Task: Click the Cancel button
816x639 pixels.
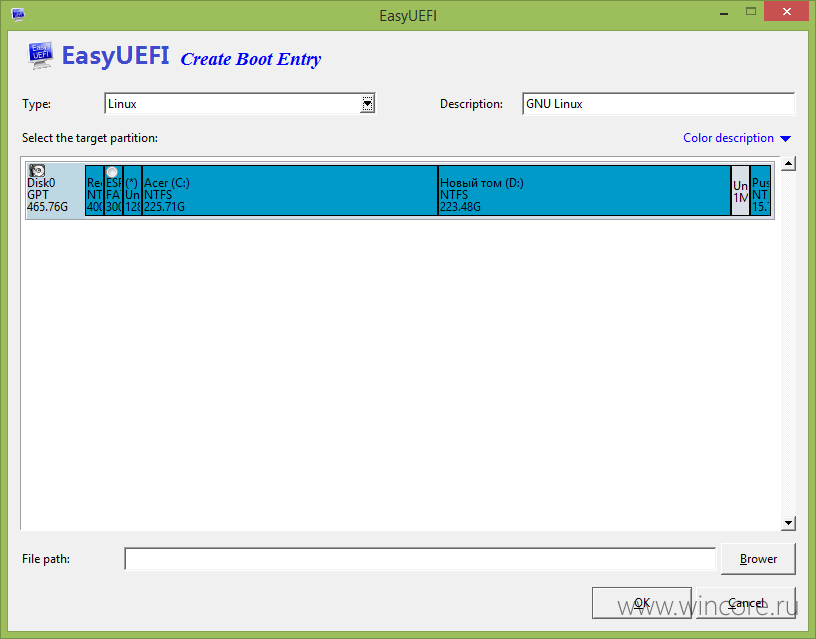Action: (746, 603)
